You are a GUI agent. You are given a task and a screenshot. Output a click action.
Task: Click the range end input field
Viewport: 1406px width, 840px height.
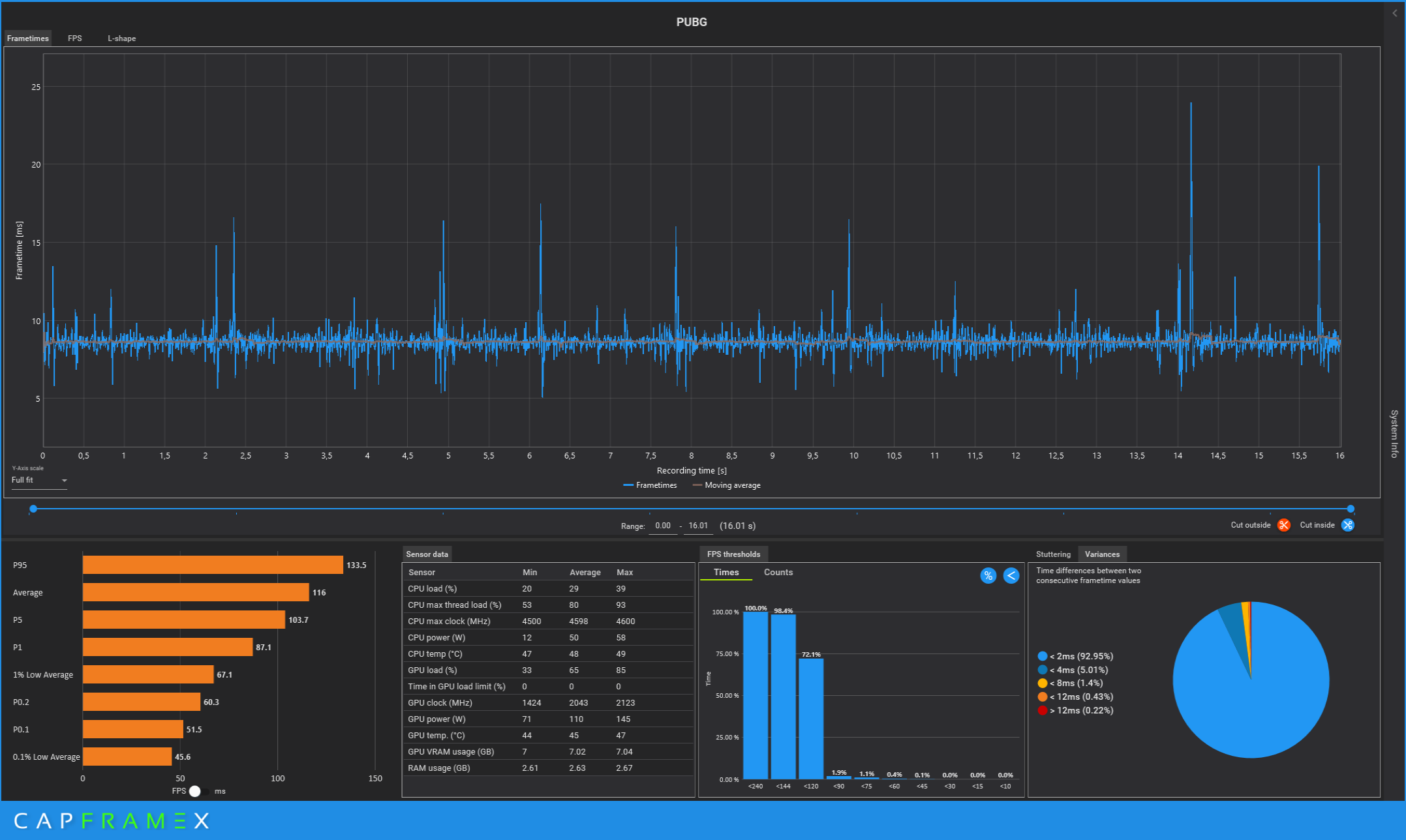pyautogui.click(x=697, y=526)
